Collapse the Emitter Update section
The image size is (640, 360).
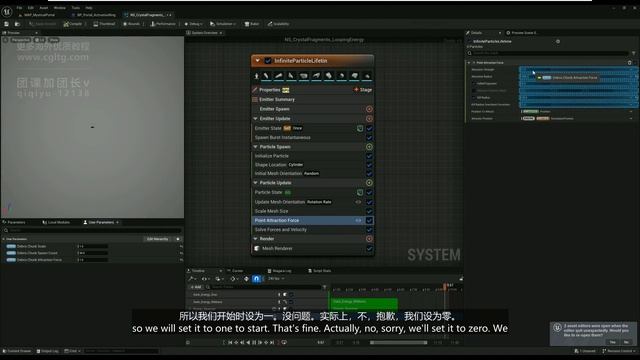(256, 119)
